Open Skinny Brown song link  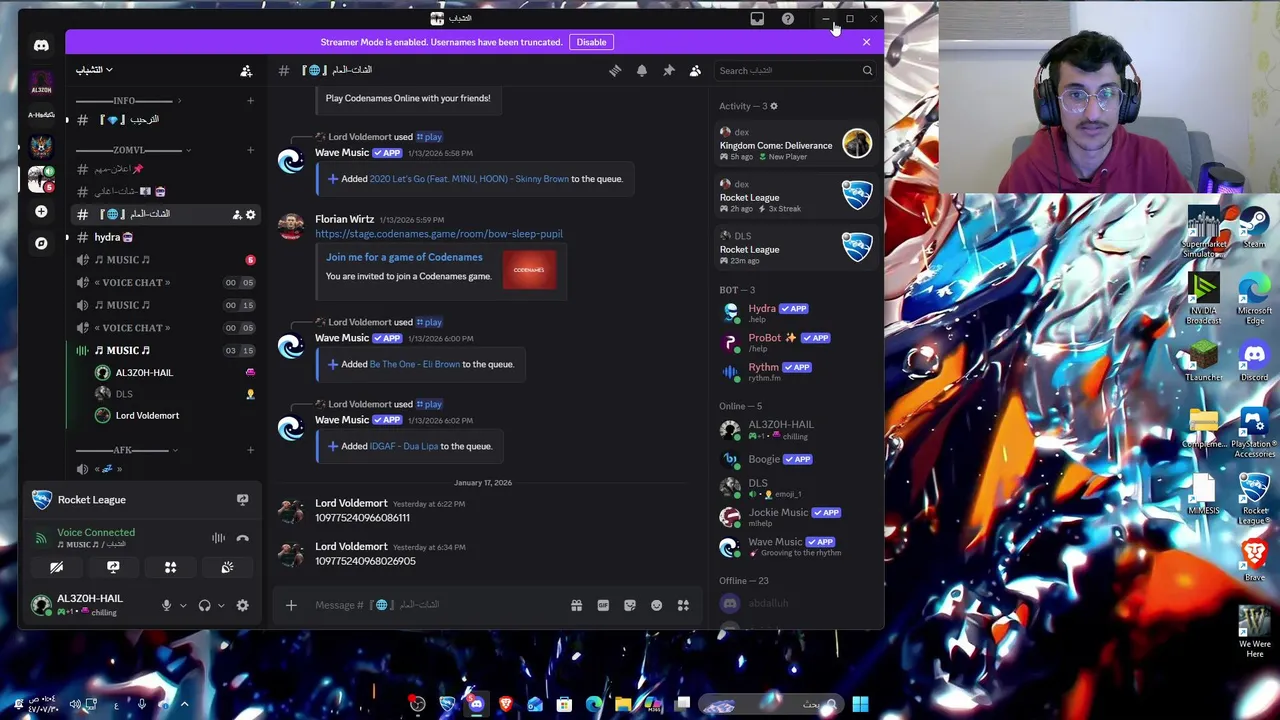(469, 179)
